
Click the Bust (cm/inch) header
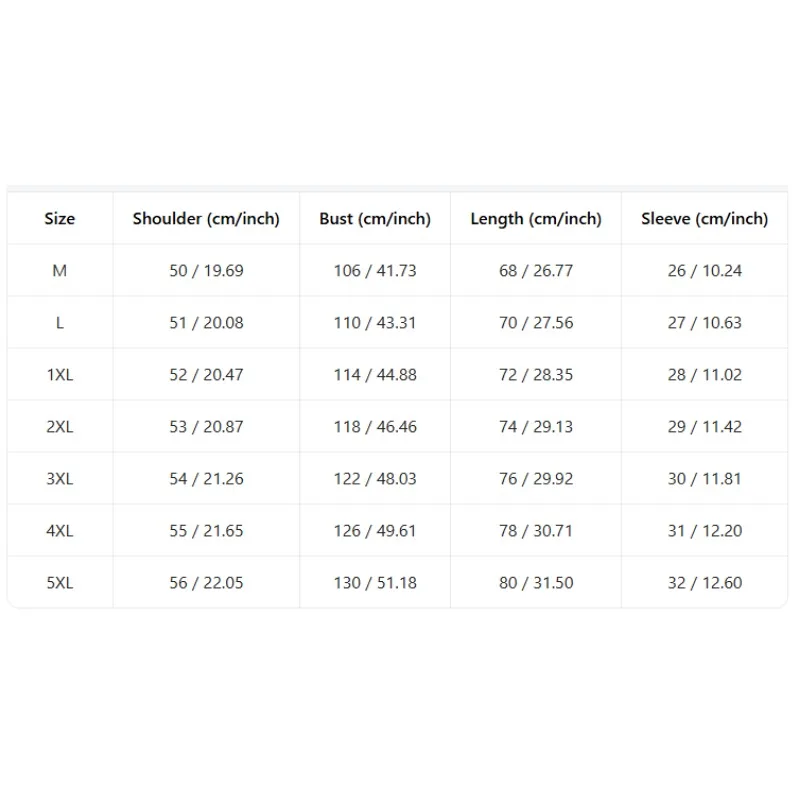[x=375, y=219]
